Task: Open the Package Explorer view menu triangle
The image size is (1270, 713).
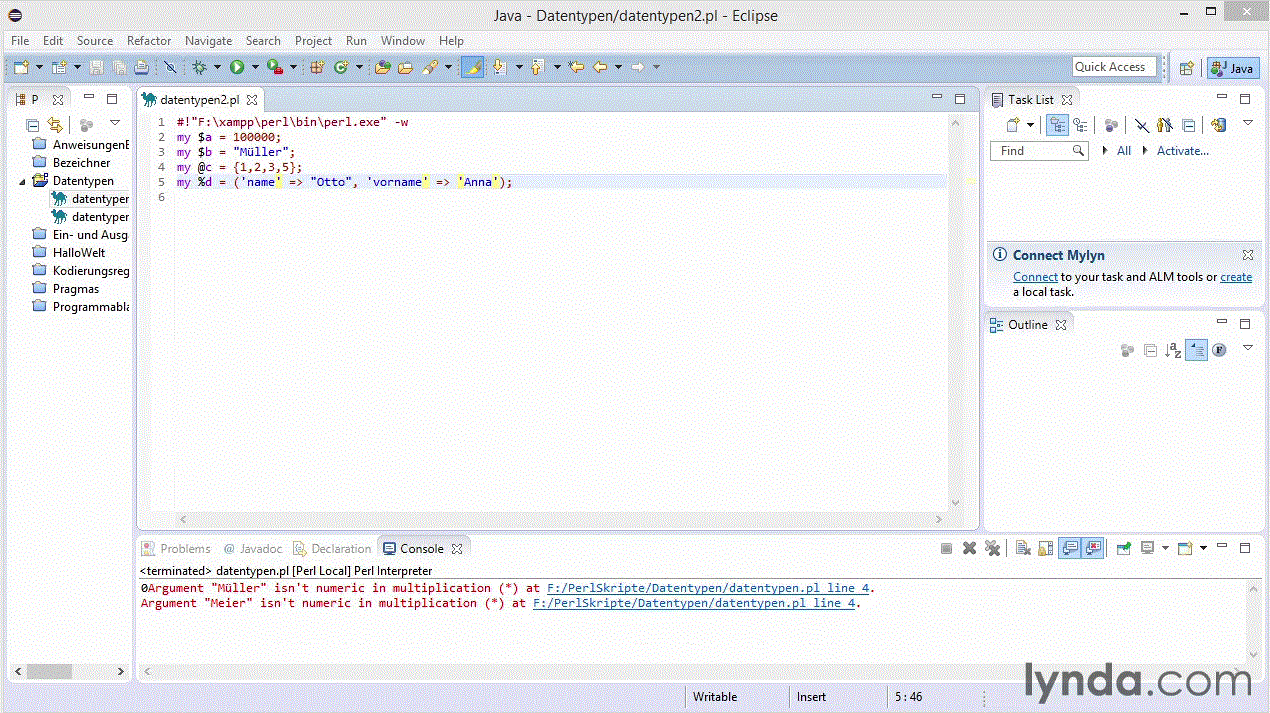Action: 115,123
